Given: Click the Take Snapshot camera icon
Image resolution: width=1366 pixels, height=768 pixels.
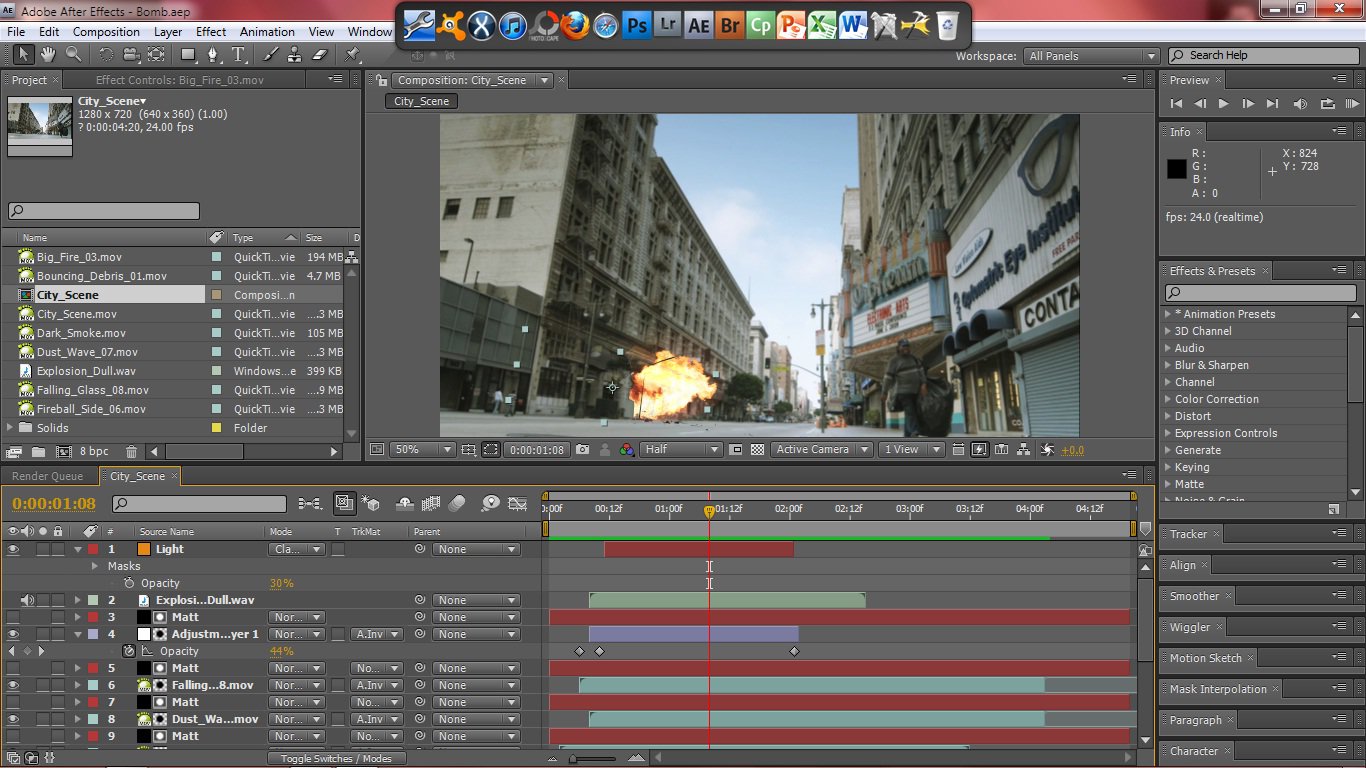Looking at the screenshot, I should coord(583,450).
